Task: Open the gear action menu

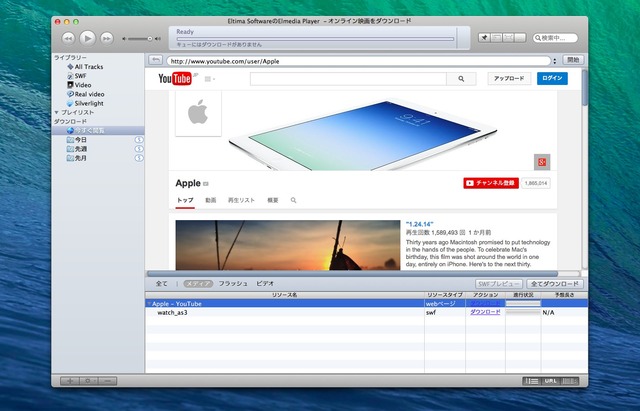Action: tap(89, 381)
